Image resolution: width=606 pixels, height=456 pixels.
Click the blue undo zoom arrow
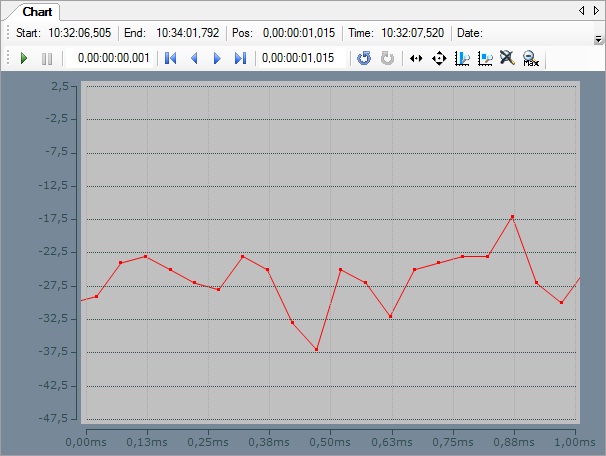point(364,58)
